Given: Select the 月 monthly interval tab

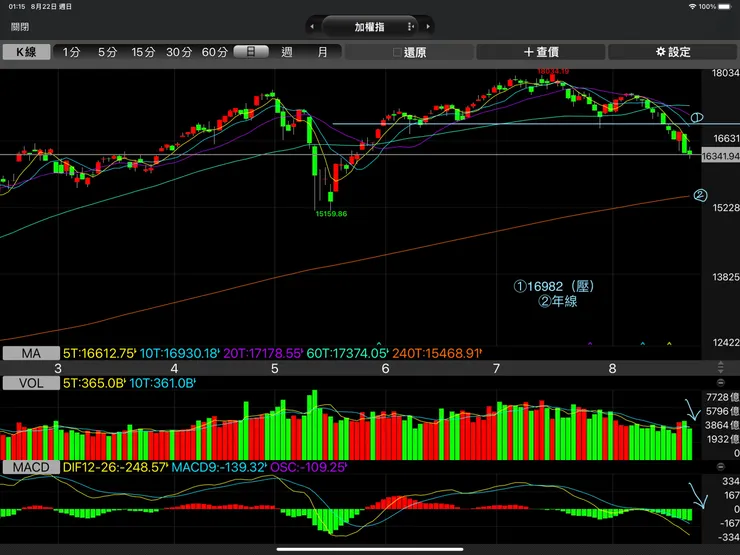Looking at the screenshot, I should click(322, 52).
